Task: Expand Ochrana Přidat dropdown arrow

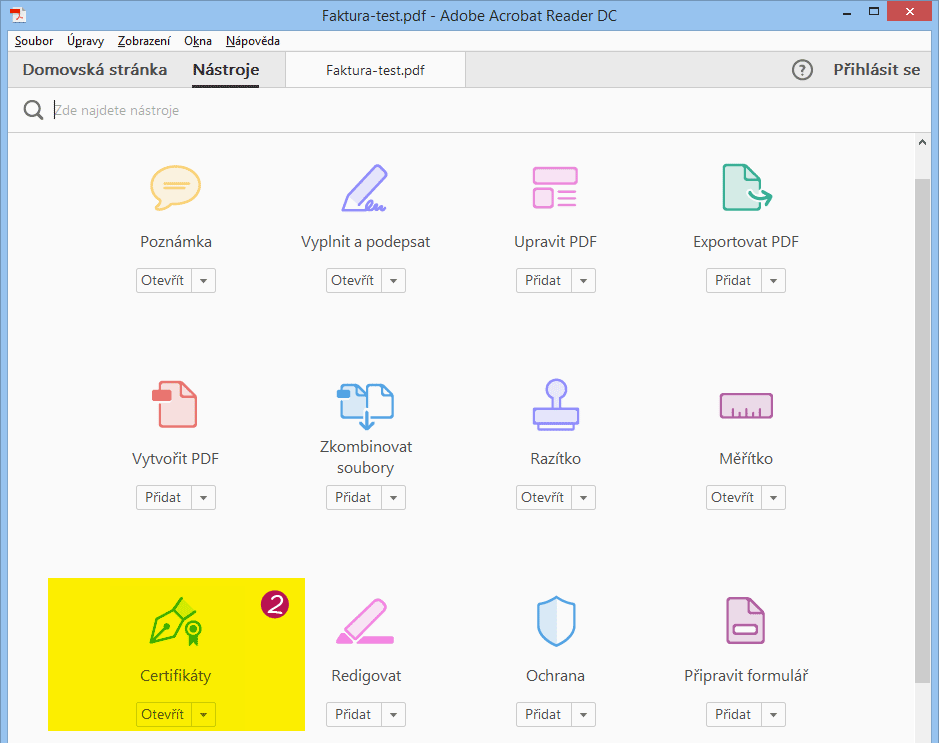Action: (583, 715)
